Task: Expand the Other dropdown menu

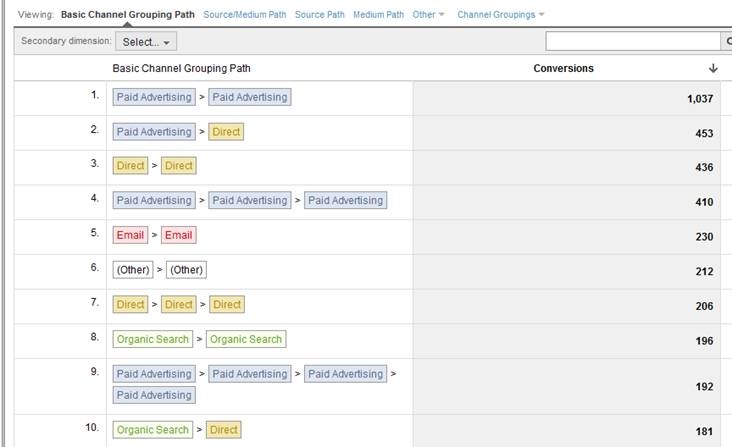Action: pyautogui.click(x=429, y=15)
